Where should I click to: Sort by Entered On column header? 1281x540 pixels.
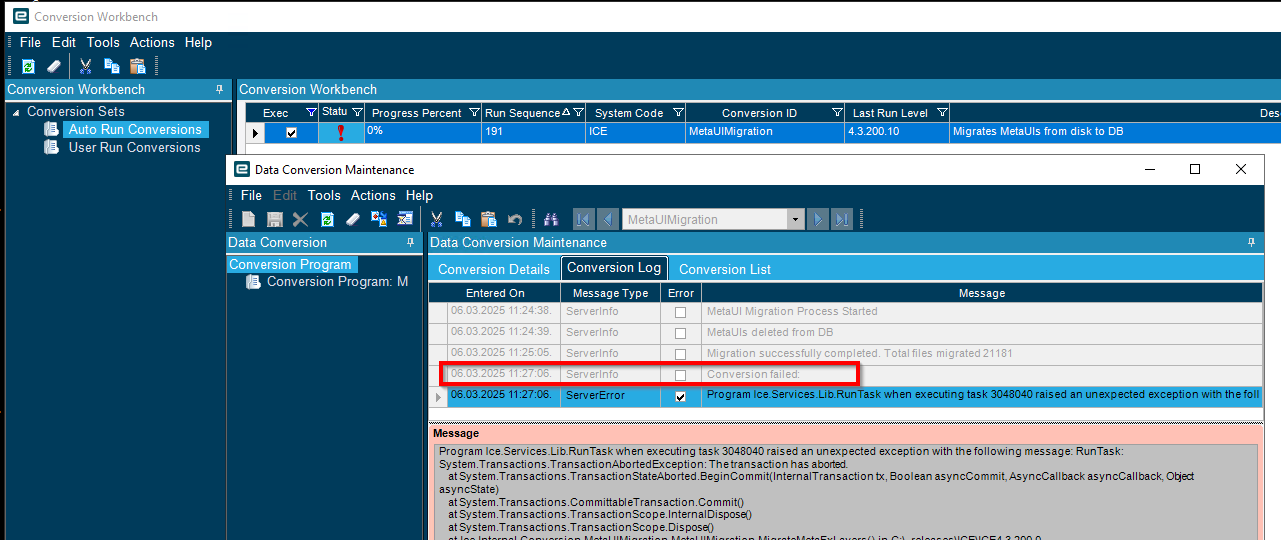tap(495, 293)
